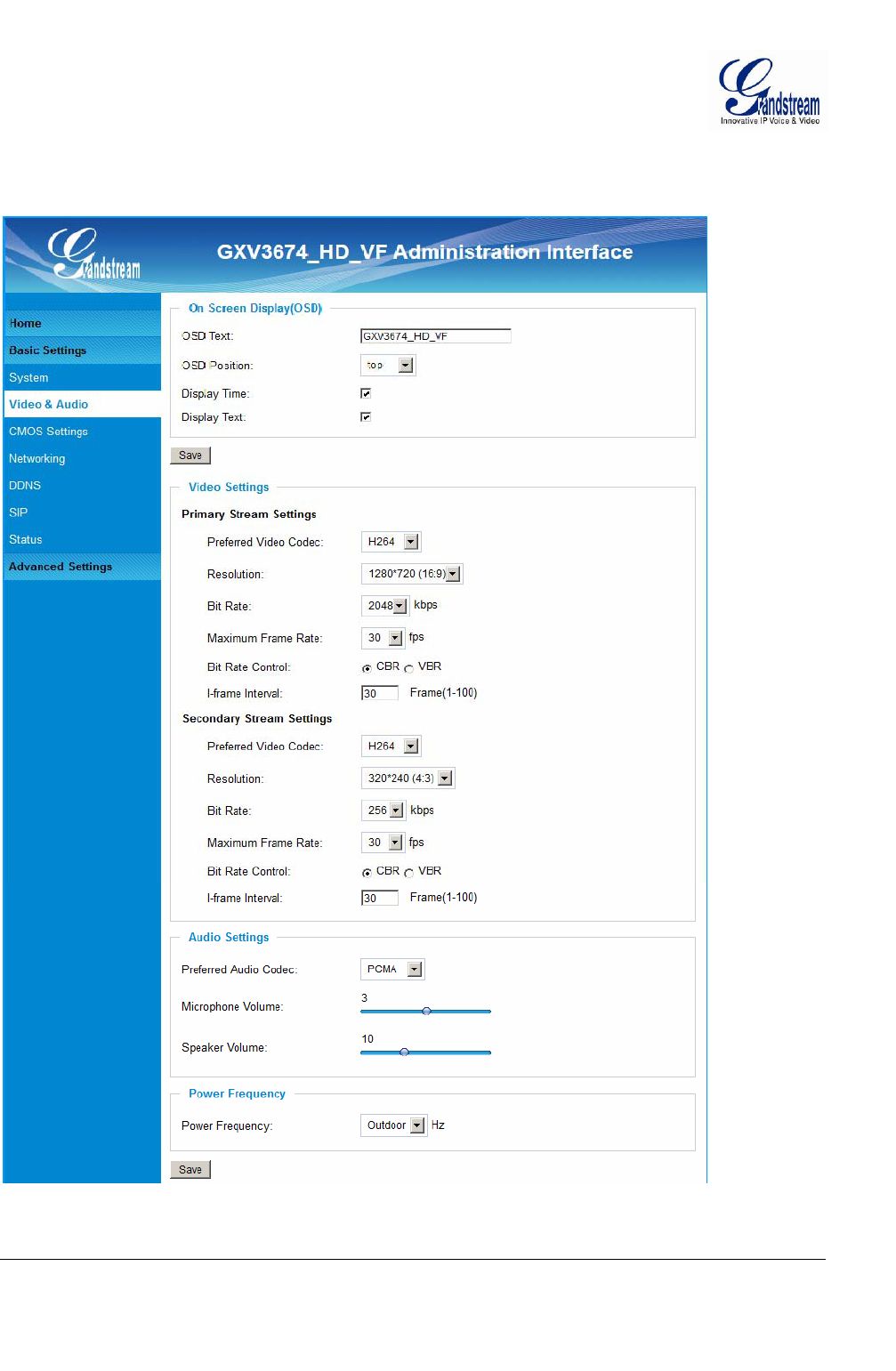This screenshot has width=896, height=1371.
Task: Go to Home in the sidebar
Action: [83, 323]
